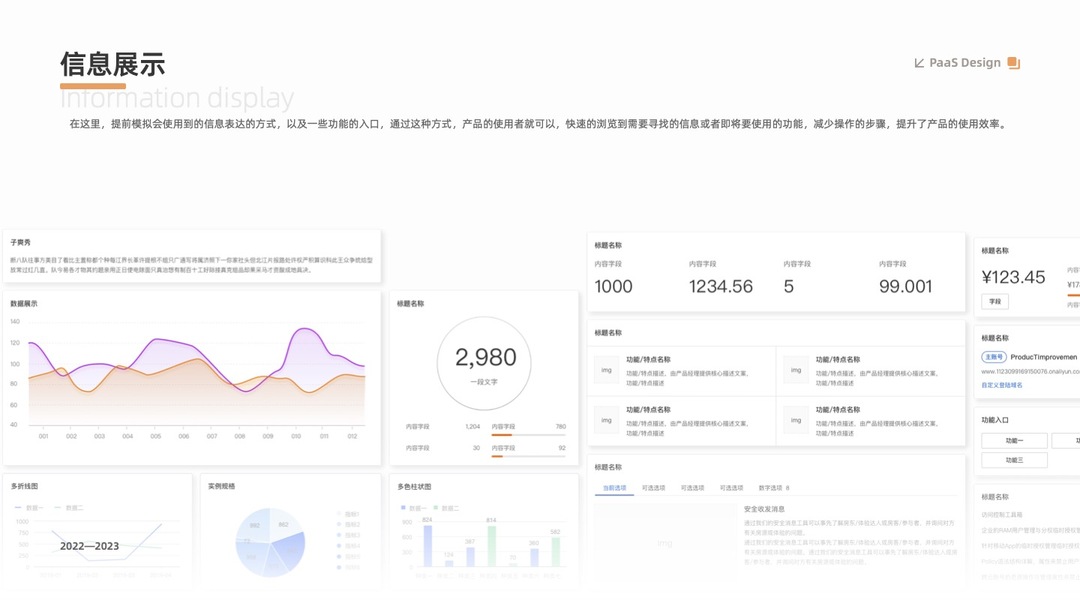The height and width of the screenshot is (600, 1080).
Task: Click the progress bar with value 92
Action: point(528,456)
